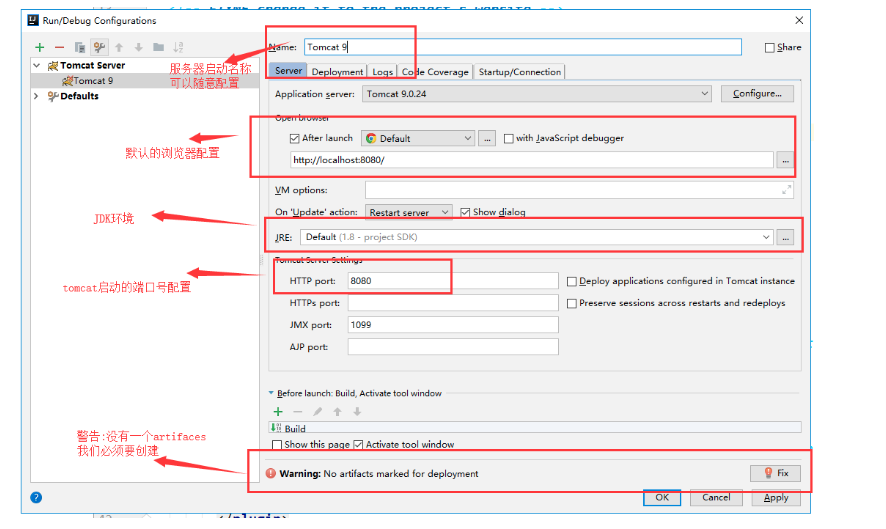This screenshot has width=886, height=529.
Task: Toggle Show dialog checkbox
Action: point(465,213)
